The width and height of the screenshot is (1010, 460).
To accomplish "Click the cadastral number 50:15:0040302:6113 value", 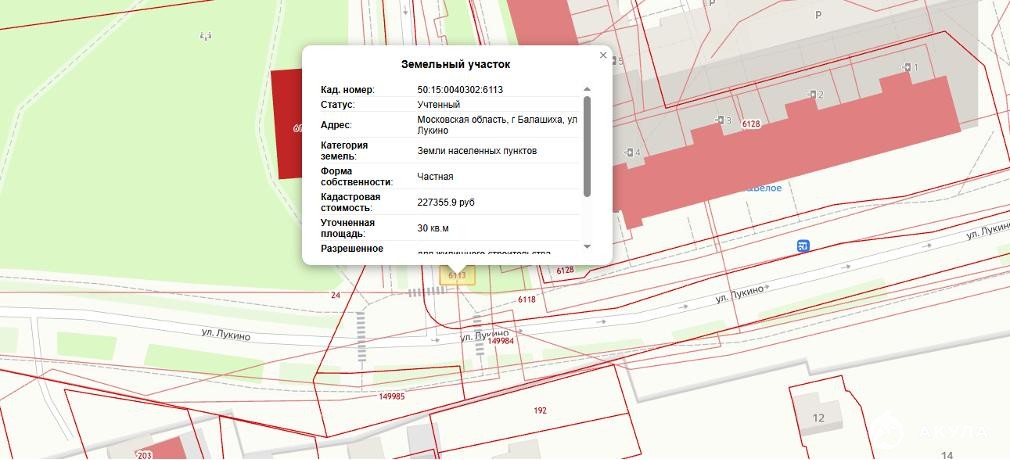I will [x=460, y=90].
